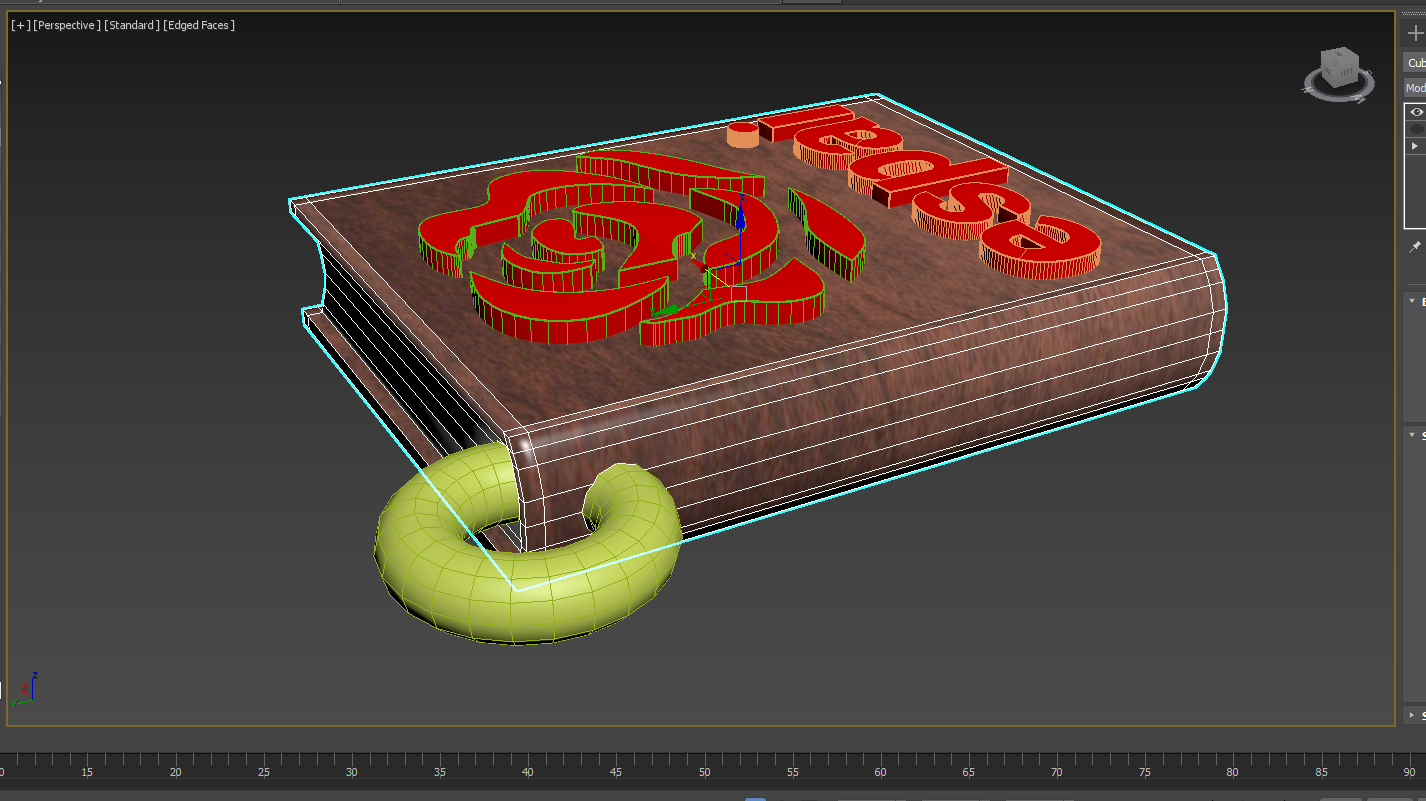Open the Modifier List dropdown

[x=1415, y=88]
